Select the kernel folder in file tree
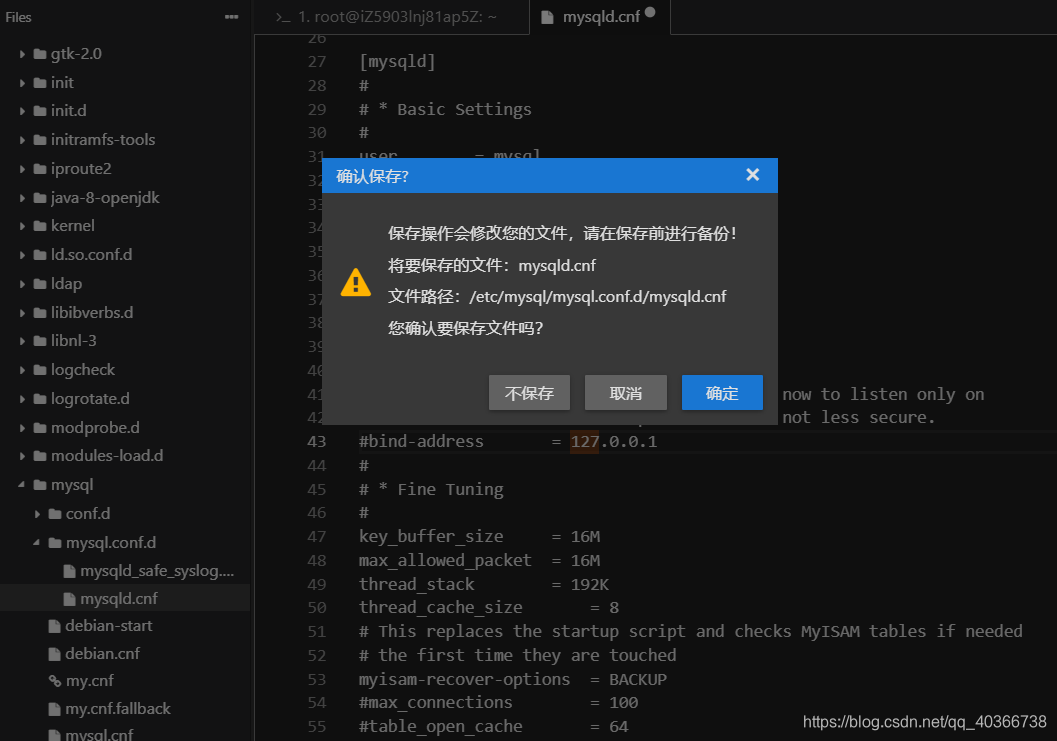Viewport: 1057px width, 741px height. tap(73, 226)
